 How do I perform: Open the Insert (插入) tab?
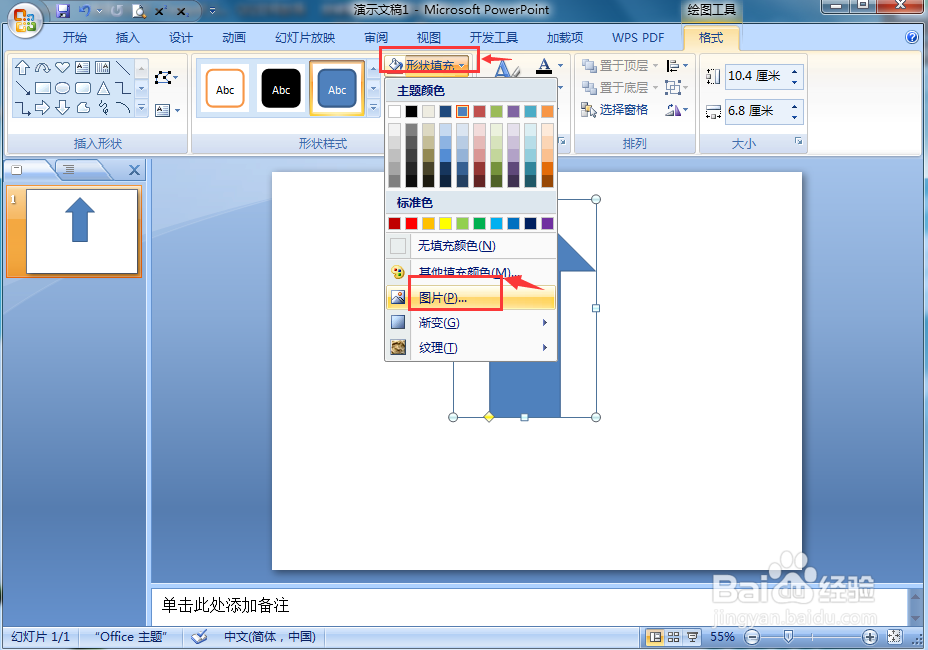pyautogui.click(x=128, y=38)
